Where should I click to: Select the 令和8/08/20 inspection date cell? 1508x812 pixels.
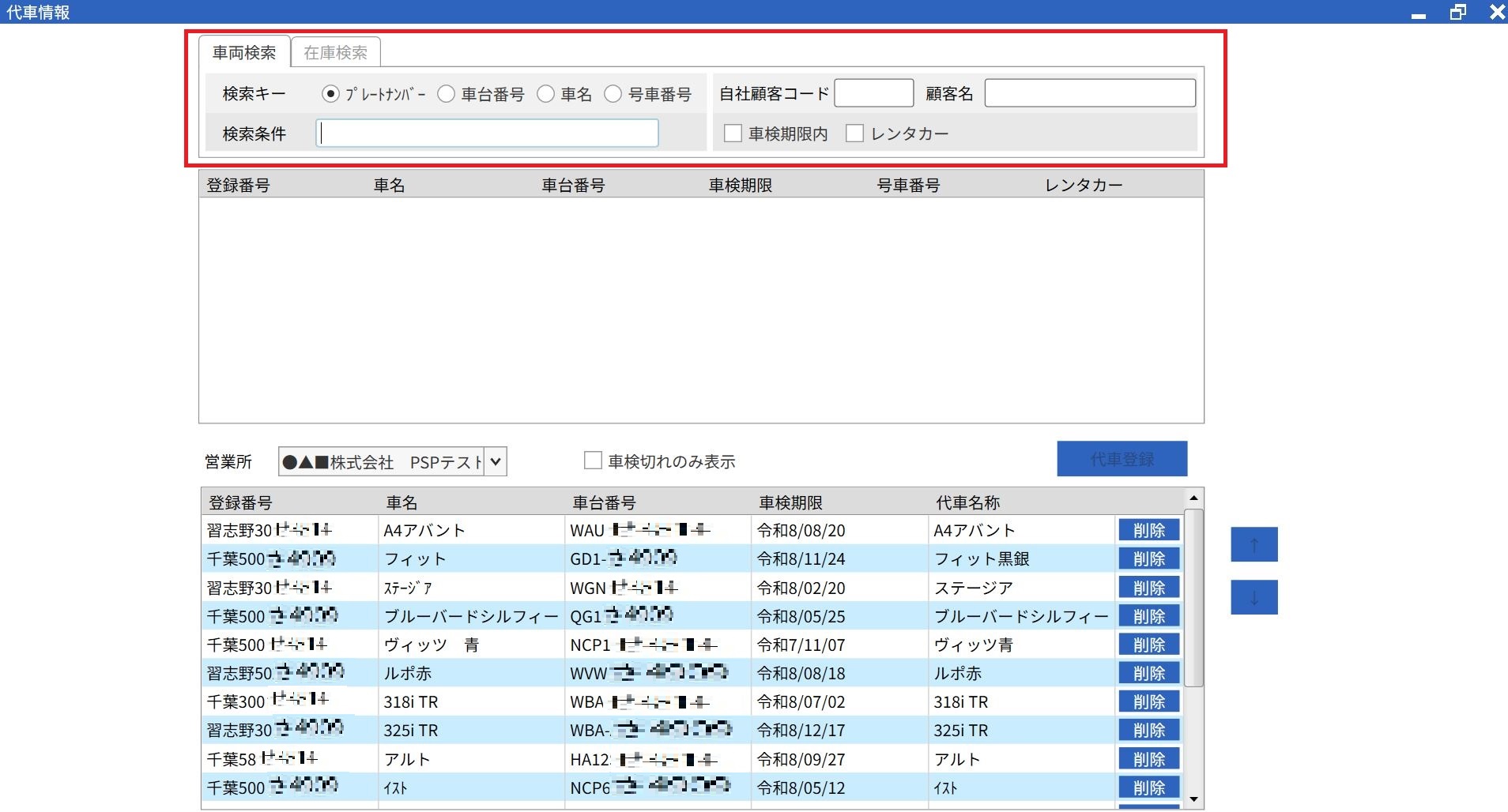[839, 530]
